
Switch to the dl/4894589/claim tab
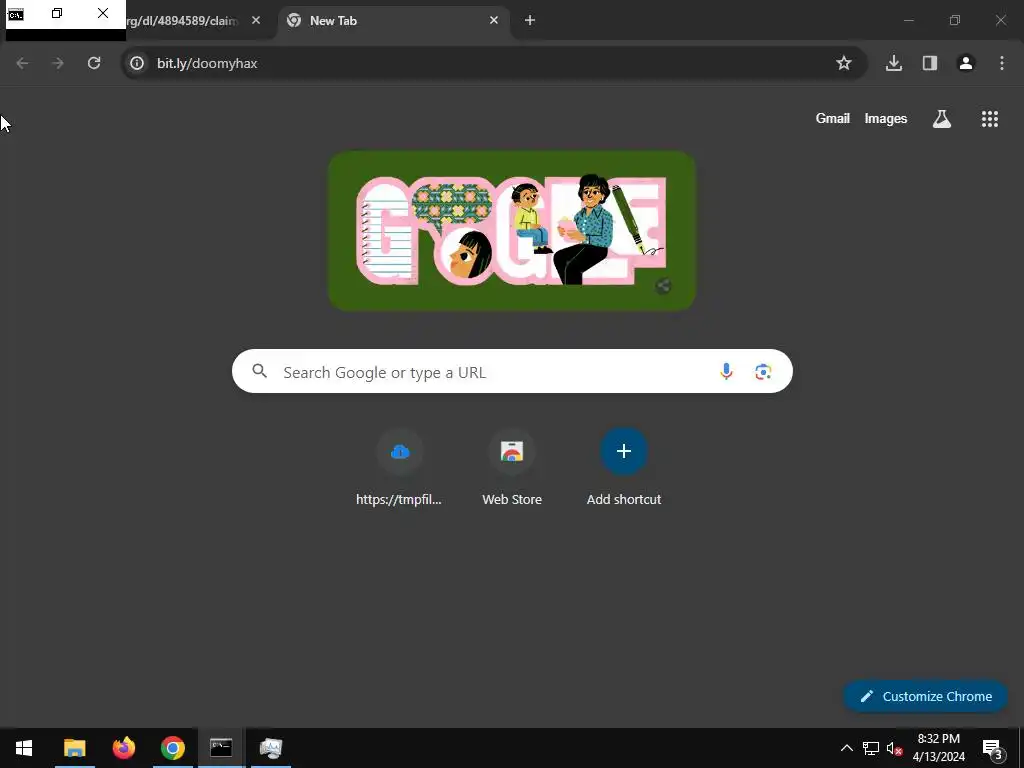click(183, 21)
